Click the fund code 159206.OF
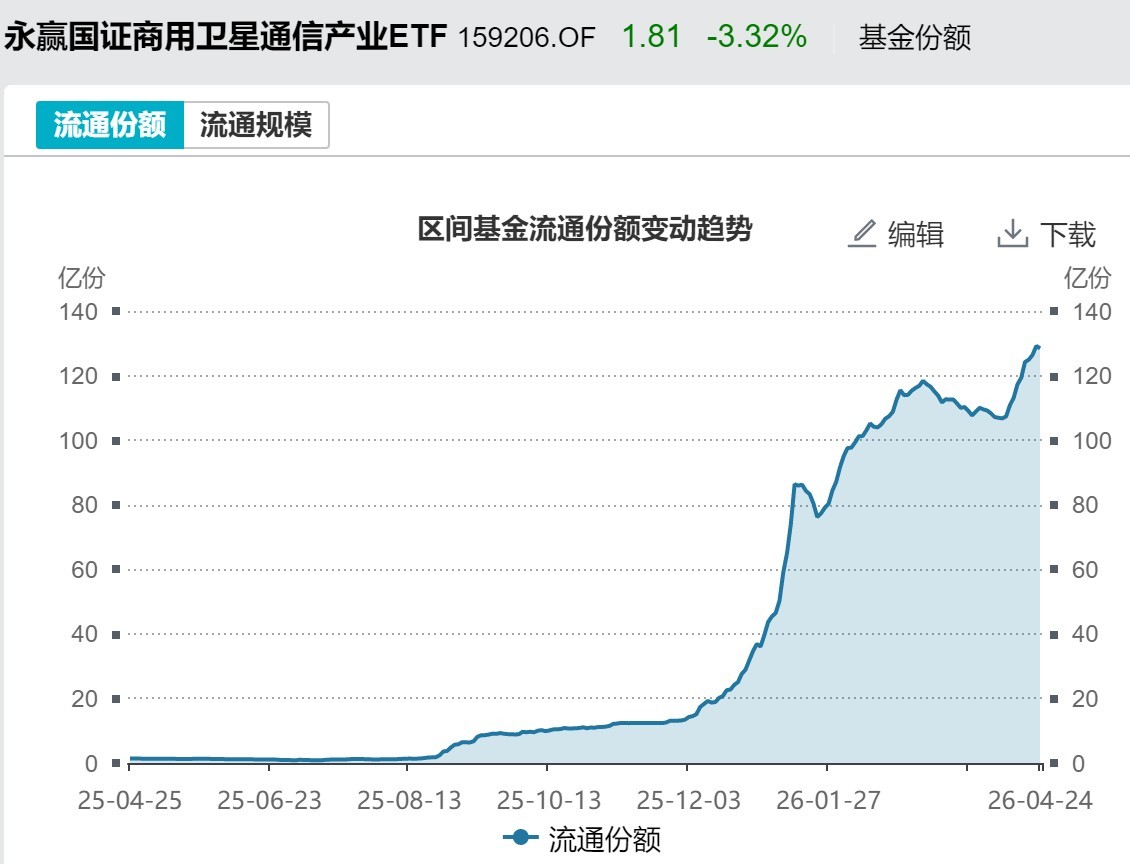 tap(527, 37)
